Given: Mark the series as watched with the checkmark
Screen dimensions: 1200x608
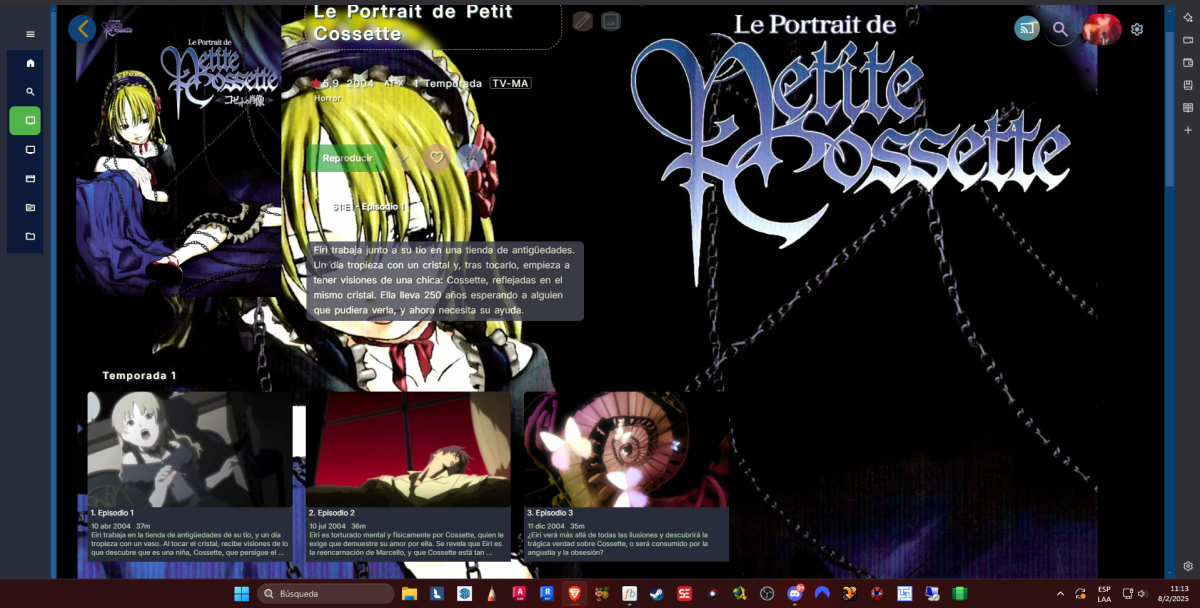Looking at the screenshot, I should 403,157.
